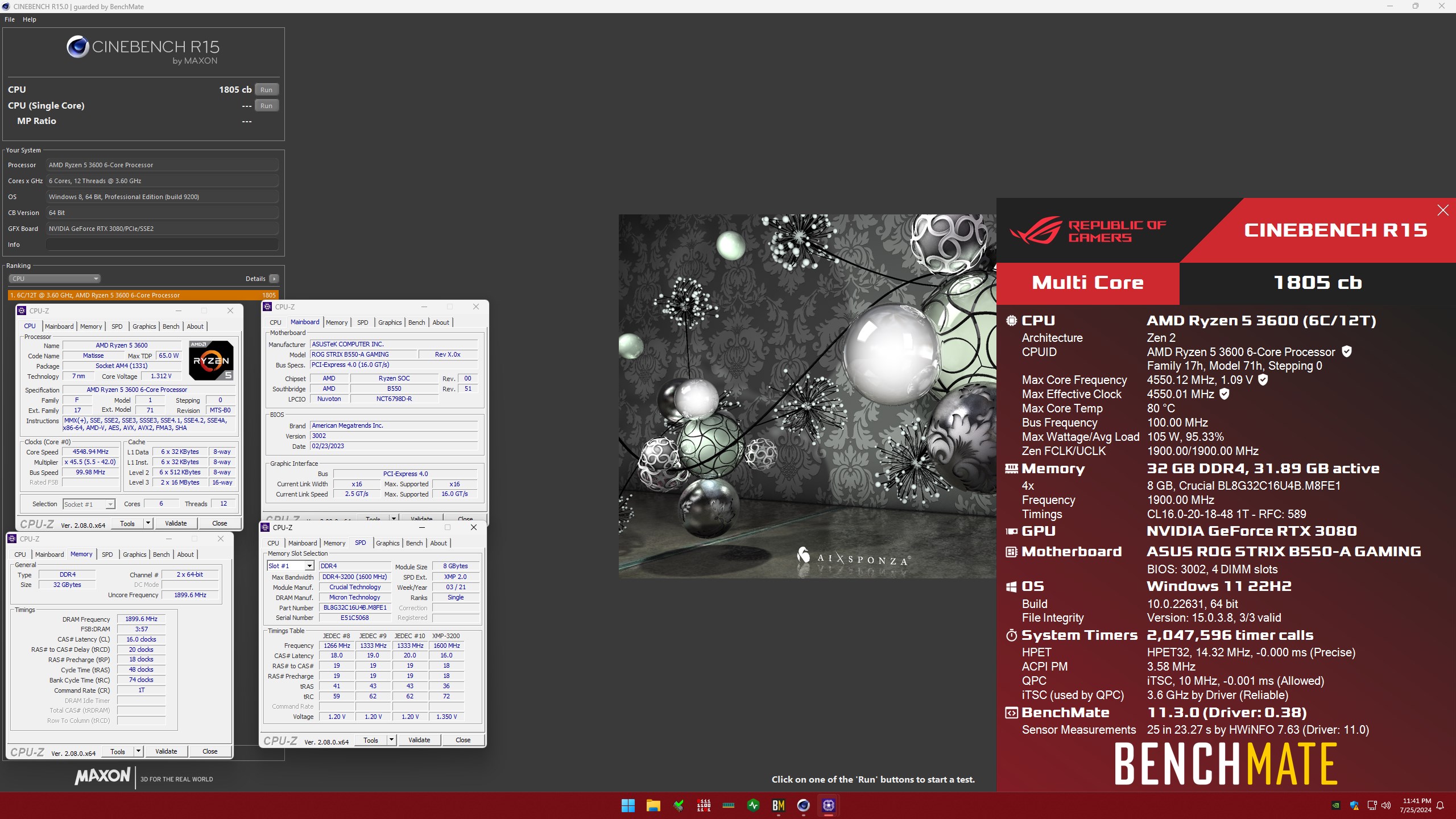Run the CPU multi-core test
Viewport: 1456px width, 819px height.
[x=266, y=90]
